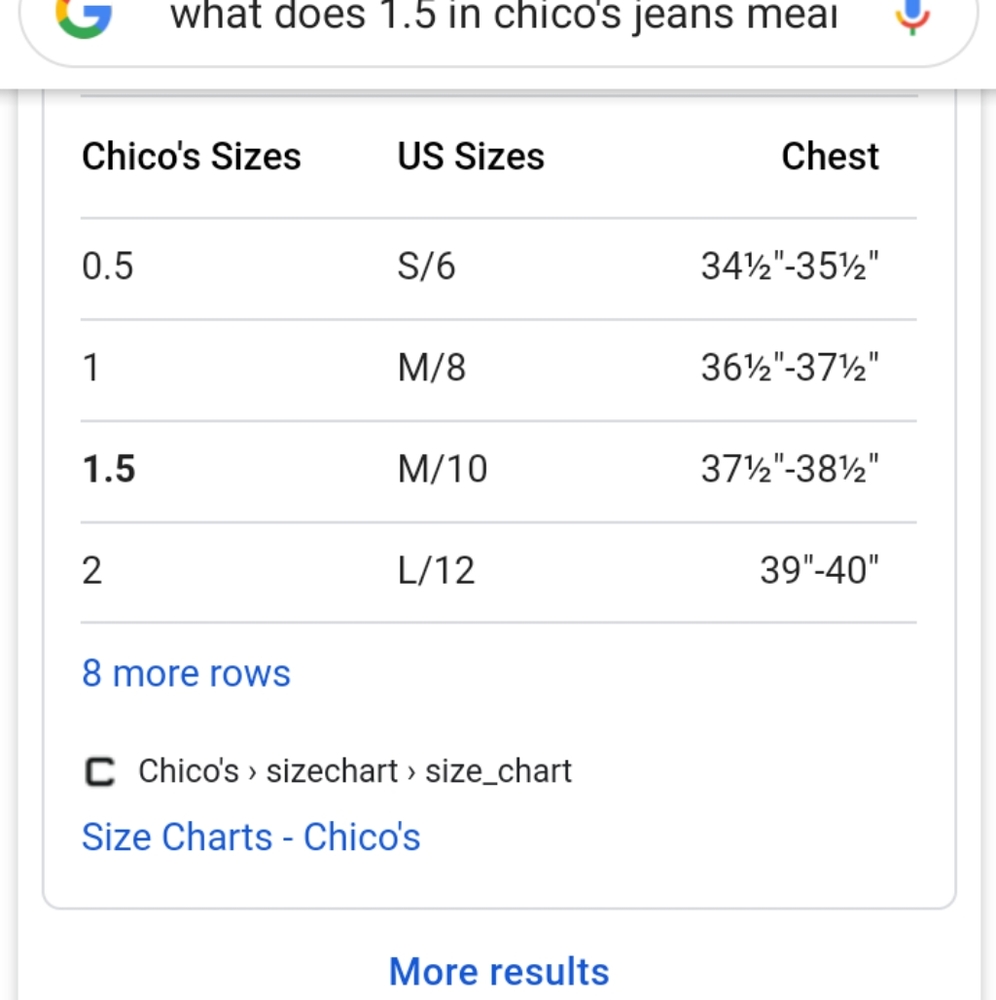Click the M/8 US size cell
This screenshot has height=1000, width=996.
click(x=432, y=369)
